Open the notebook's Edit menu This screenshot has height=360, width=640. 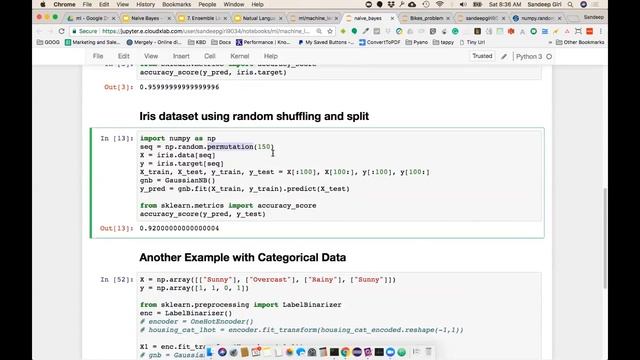pyautogui.click(x=124, y=56)
